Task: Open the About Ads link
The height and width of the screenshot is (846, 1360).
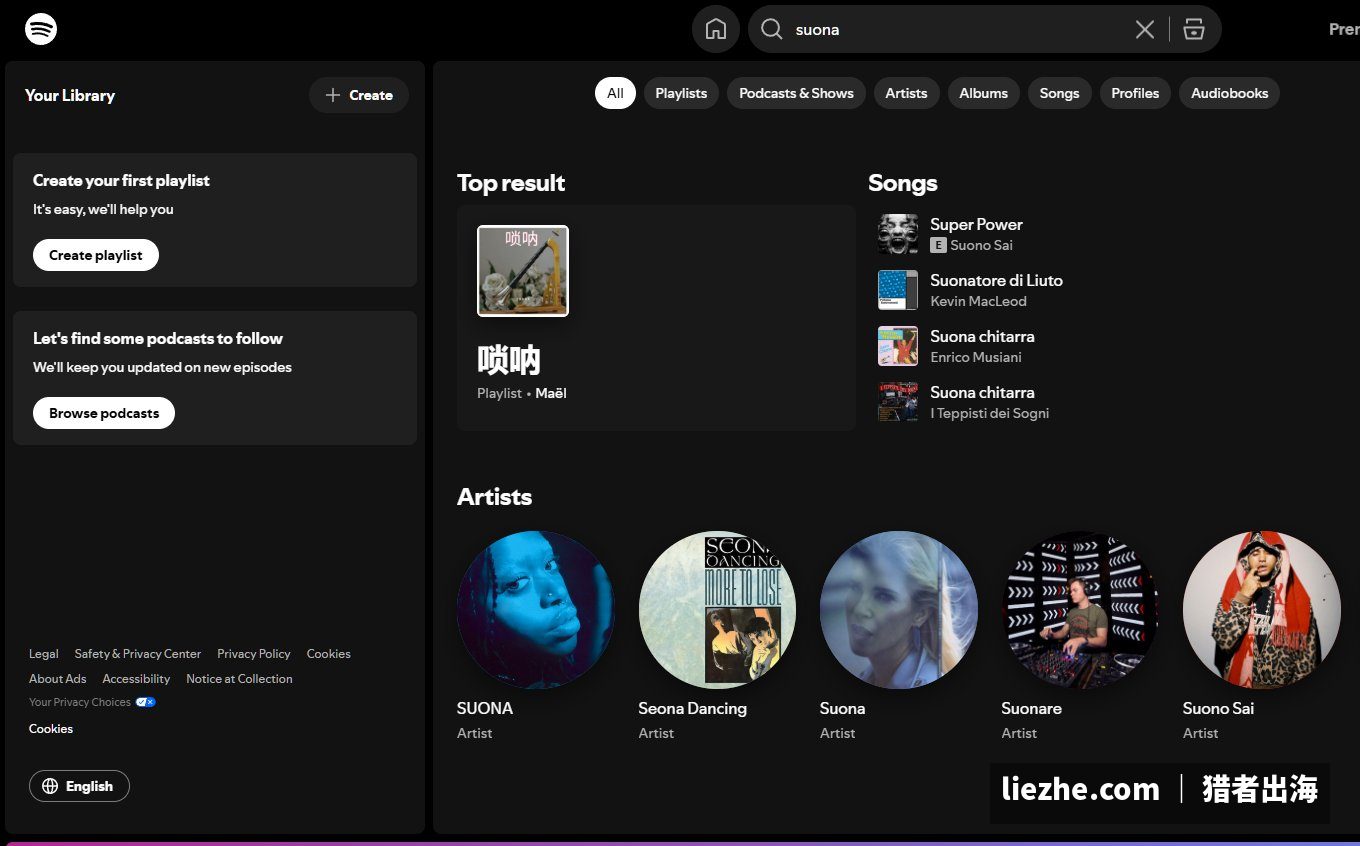Action: (58, 679)
